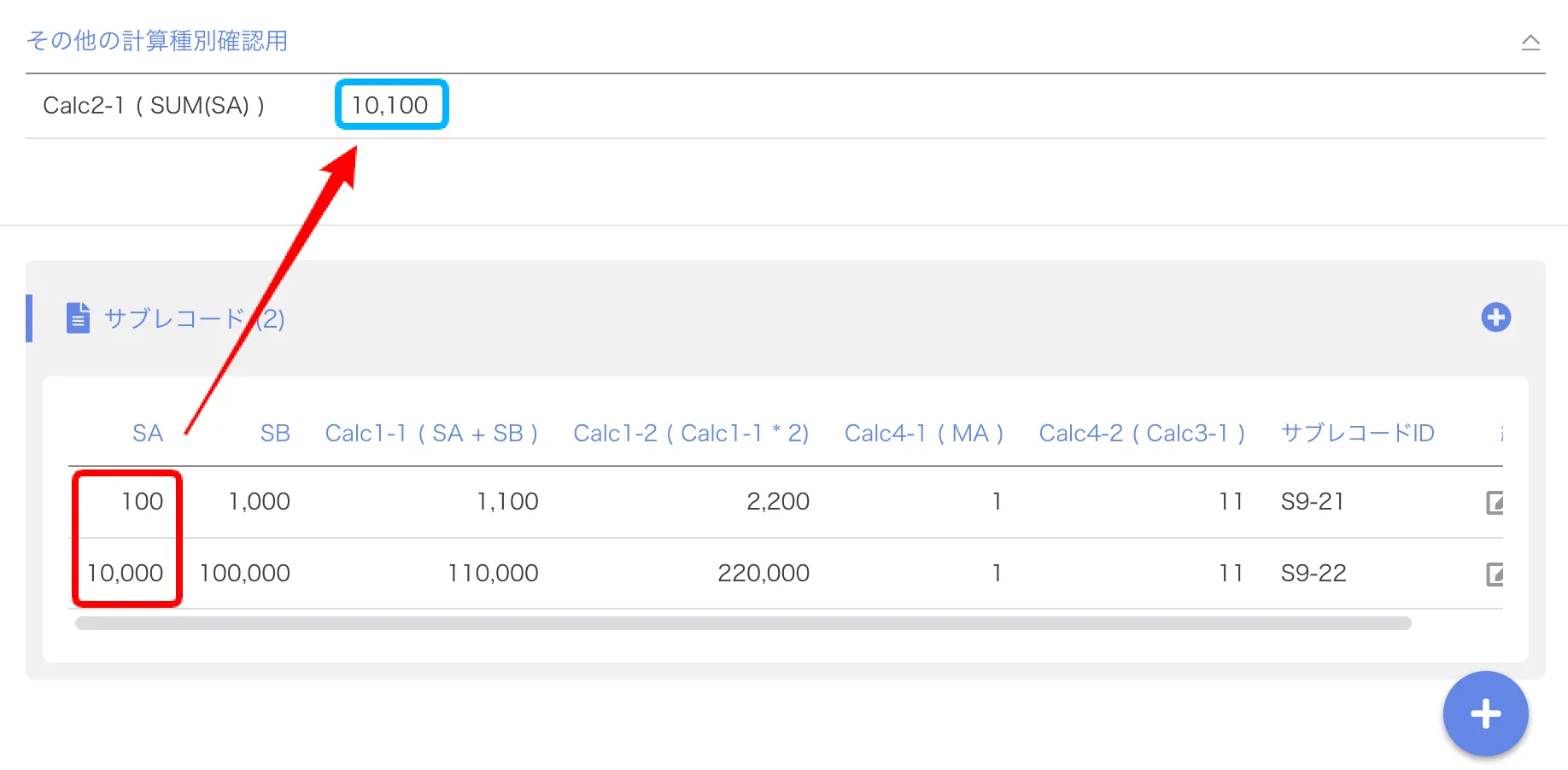Click the SA cell showing 10,000
The image size is (1568, 770).
click(x=126, y=574)
